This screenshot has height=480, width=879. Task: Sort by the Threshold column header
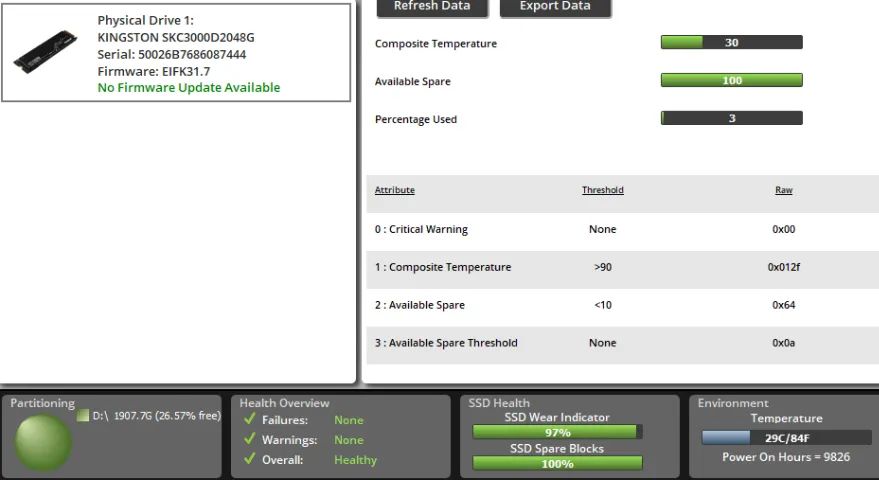click(x=603, y=190)
